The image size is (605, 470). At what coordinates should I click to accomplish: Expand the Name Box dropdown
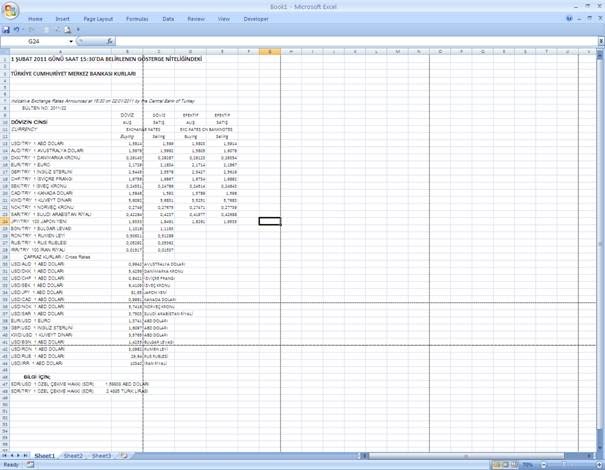coord(71,41)
